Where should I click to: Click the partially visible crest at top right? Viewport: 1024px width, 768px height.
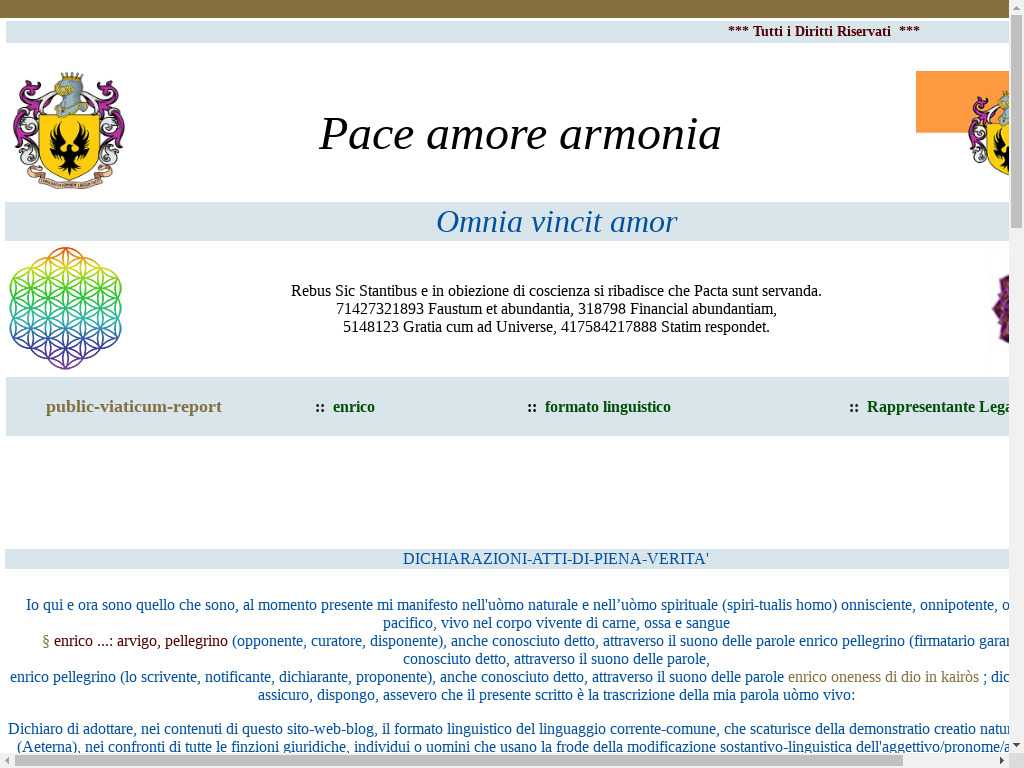(990, 135)
